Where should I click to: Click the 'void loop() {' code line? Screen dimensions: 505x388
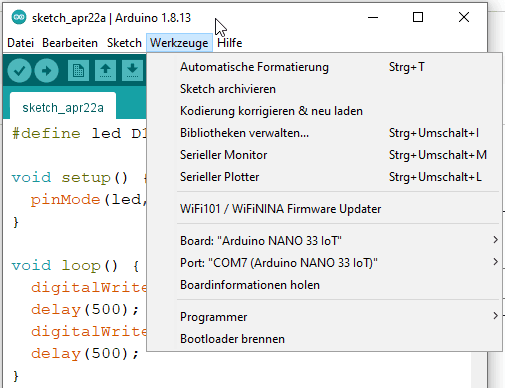(x=76, y=266)
